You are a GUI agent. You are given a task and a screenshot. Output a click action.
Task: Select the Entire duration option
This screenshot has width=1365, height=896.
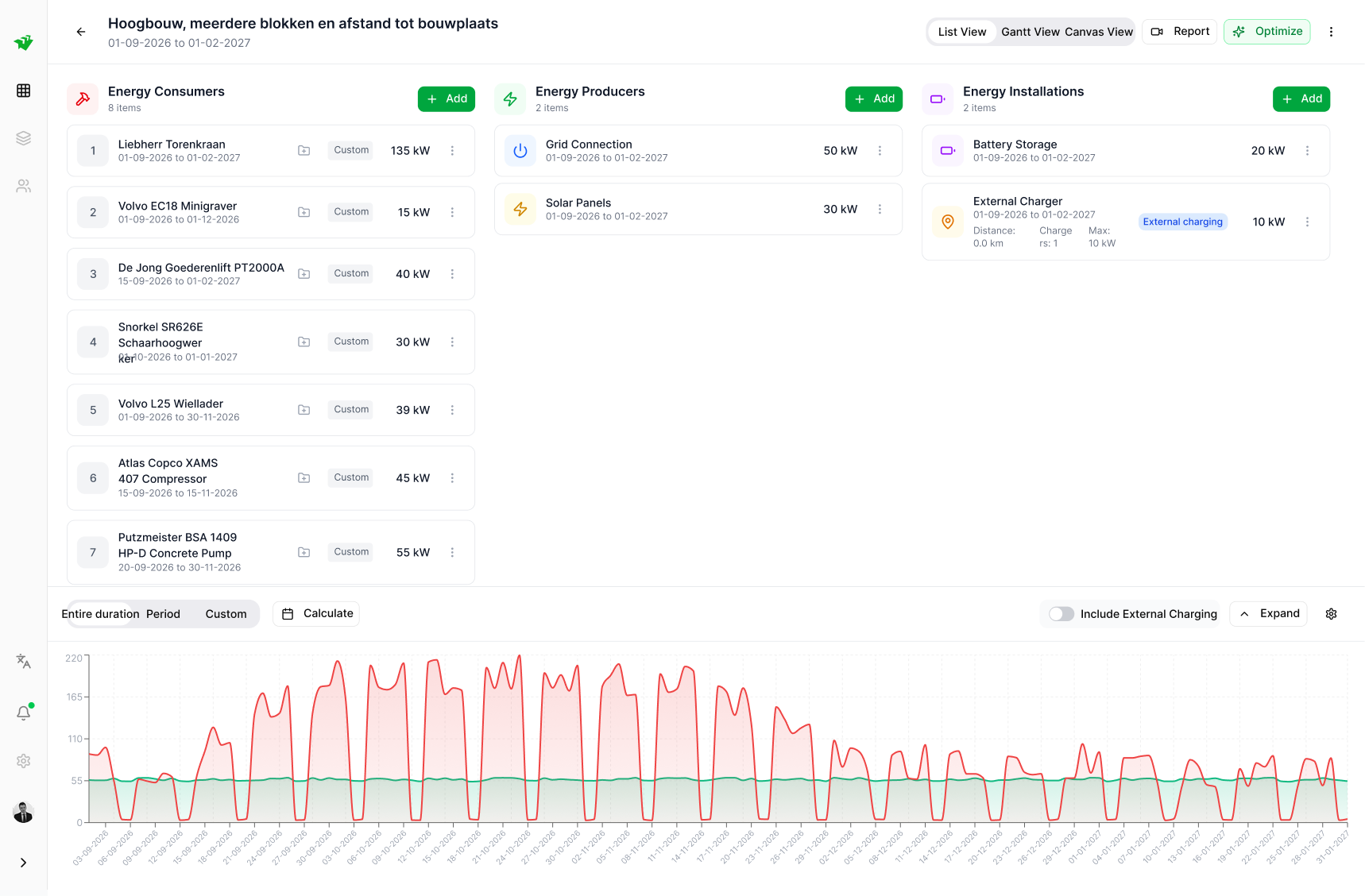[x=100, y=614]
